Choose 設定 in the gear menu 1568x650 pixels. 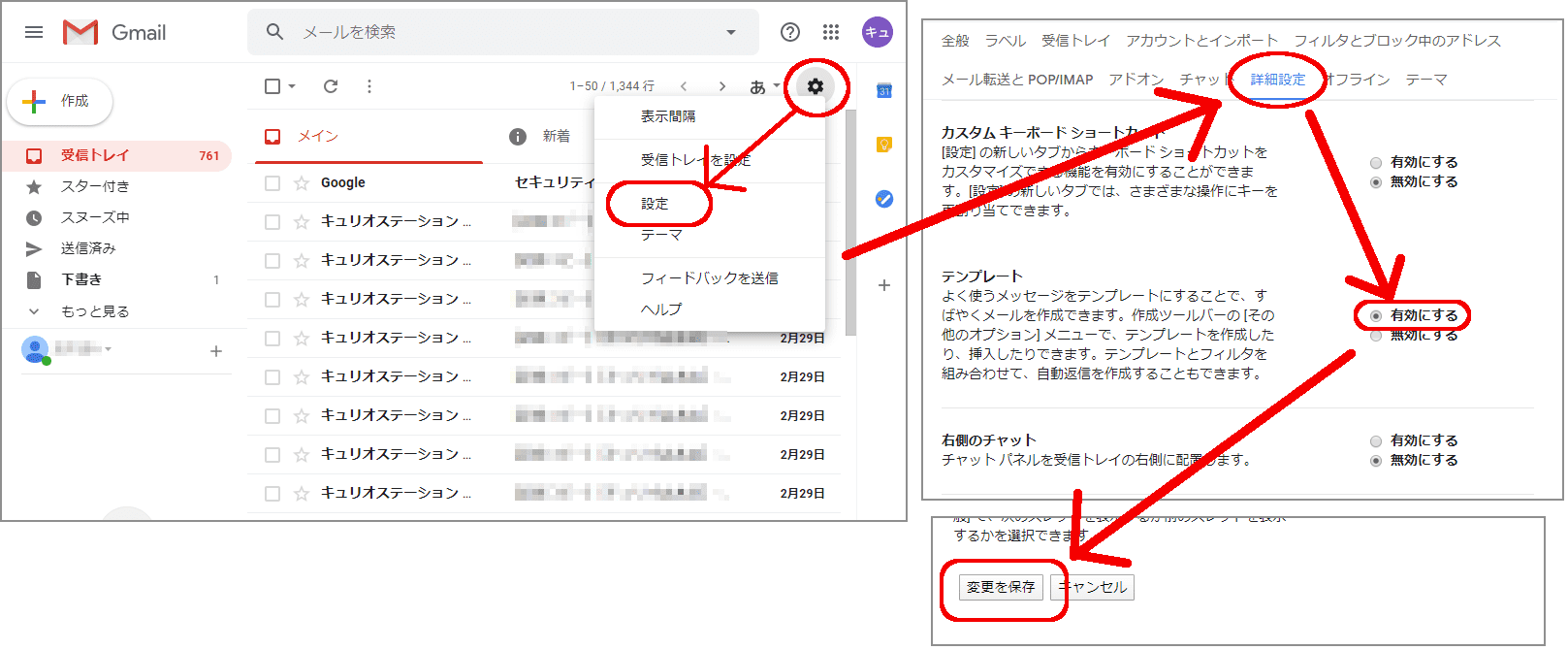[x=655, y=204]
